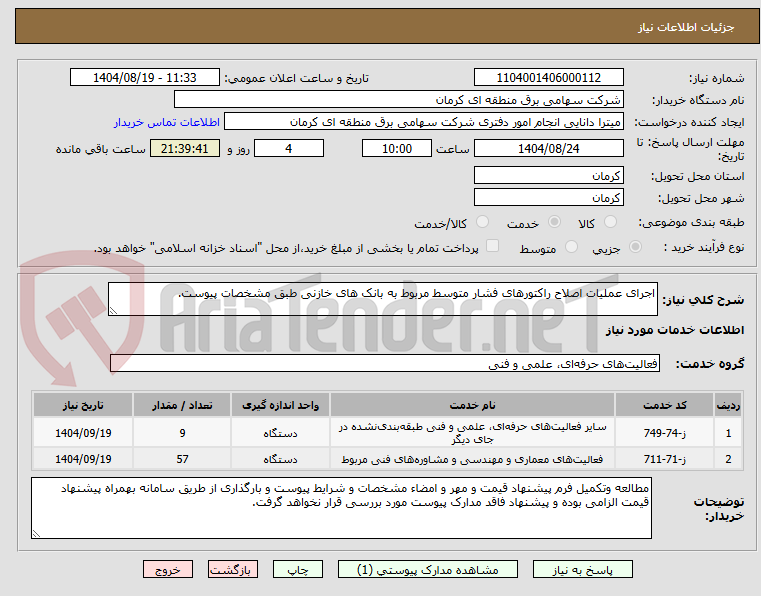
Task: Click resize handle of توضیحات خریدار box
Action: click(x=36, y=533)
